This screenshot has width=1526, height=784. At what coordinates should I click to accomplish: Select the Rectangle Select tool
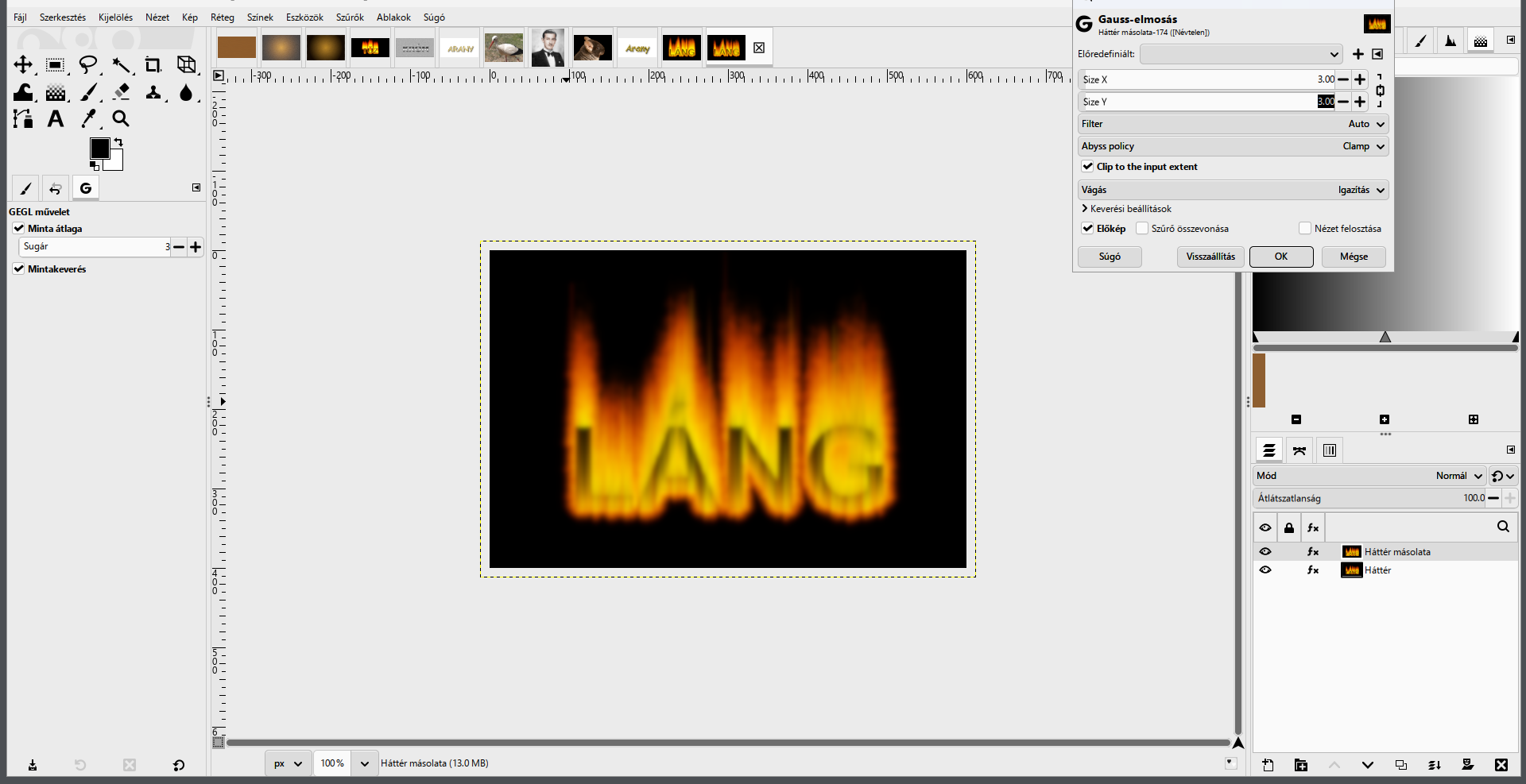(x=55, y=64)
